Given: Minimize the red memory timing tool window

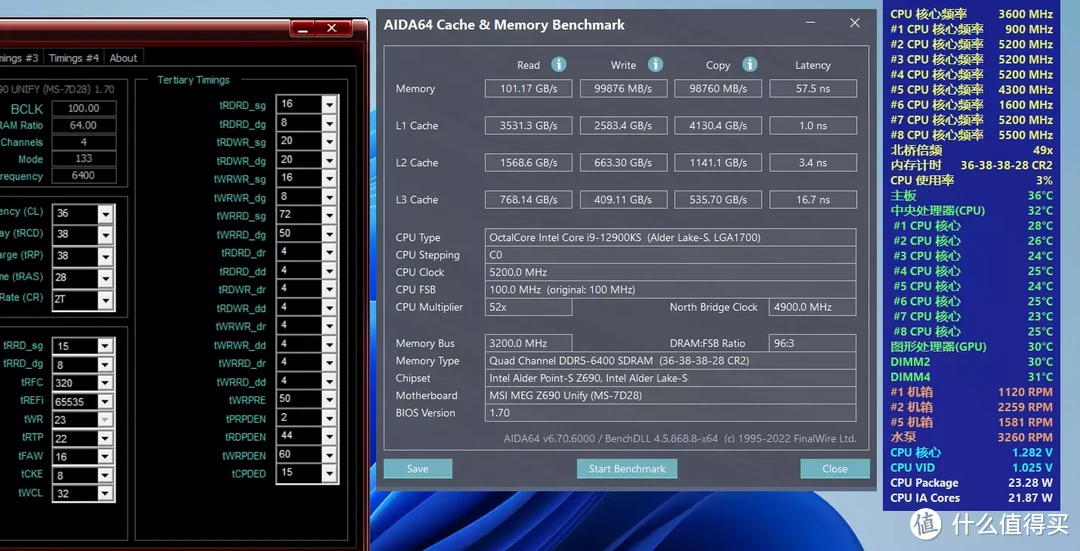Looking at the screenshot, I should tap(302, 28).
